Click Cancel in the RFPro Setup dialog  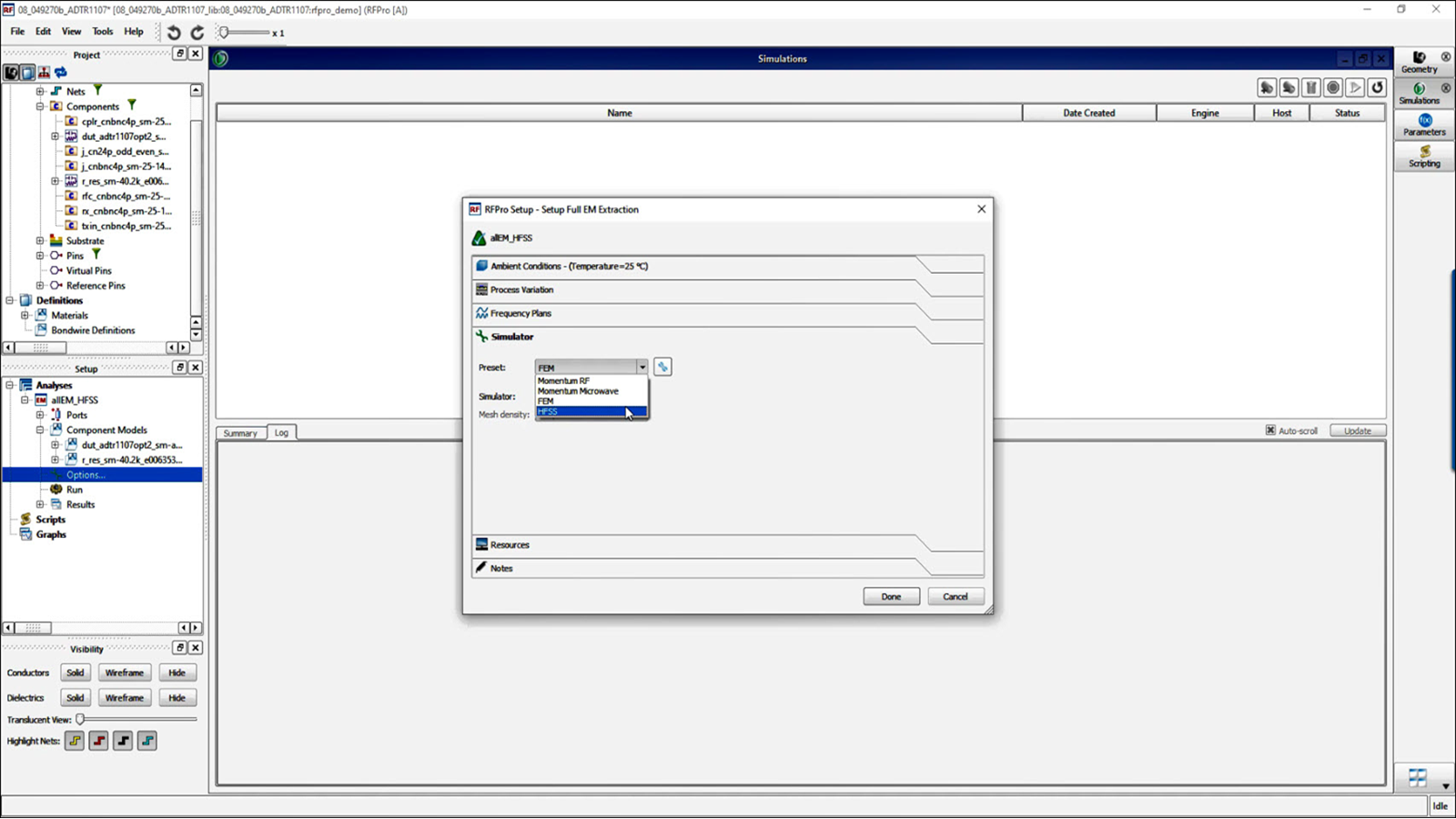pos(955,597)
